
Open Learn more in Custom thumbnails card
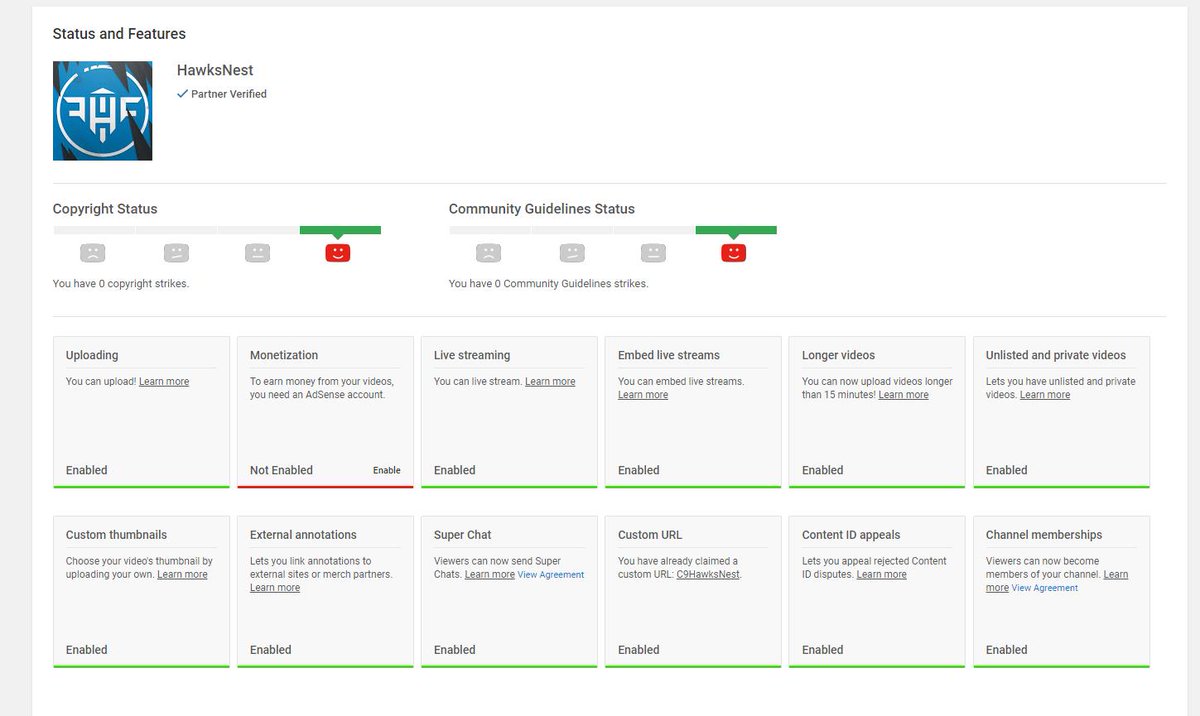pyautogui.click(x=182, y=575)
